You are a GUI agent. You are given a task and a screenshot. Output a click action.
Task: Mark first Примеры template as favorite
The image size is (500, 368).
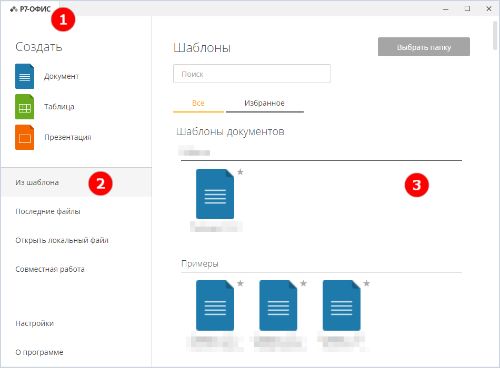[x=240, y=283]
